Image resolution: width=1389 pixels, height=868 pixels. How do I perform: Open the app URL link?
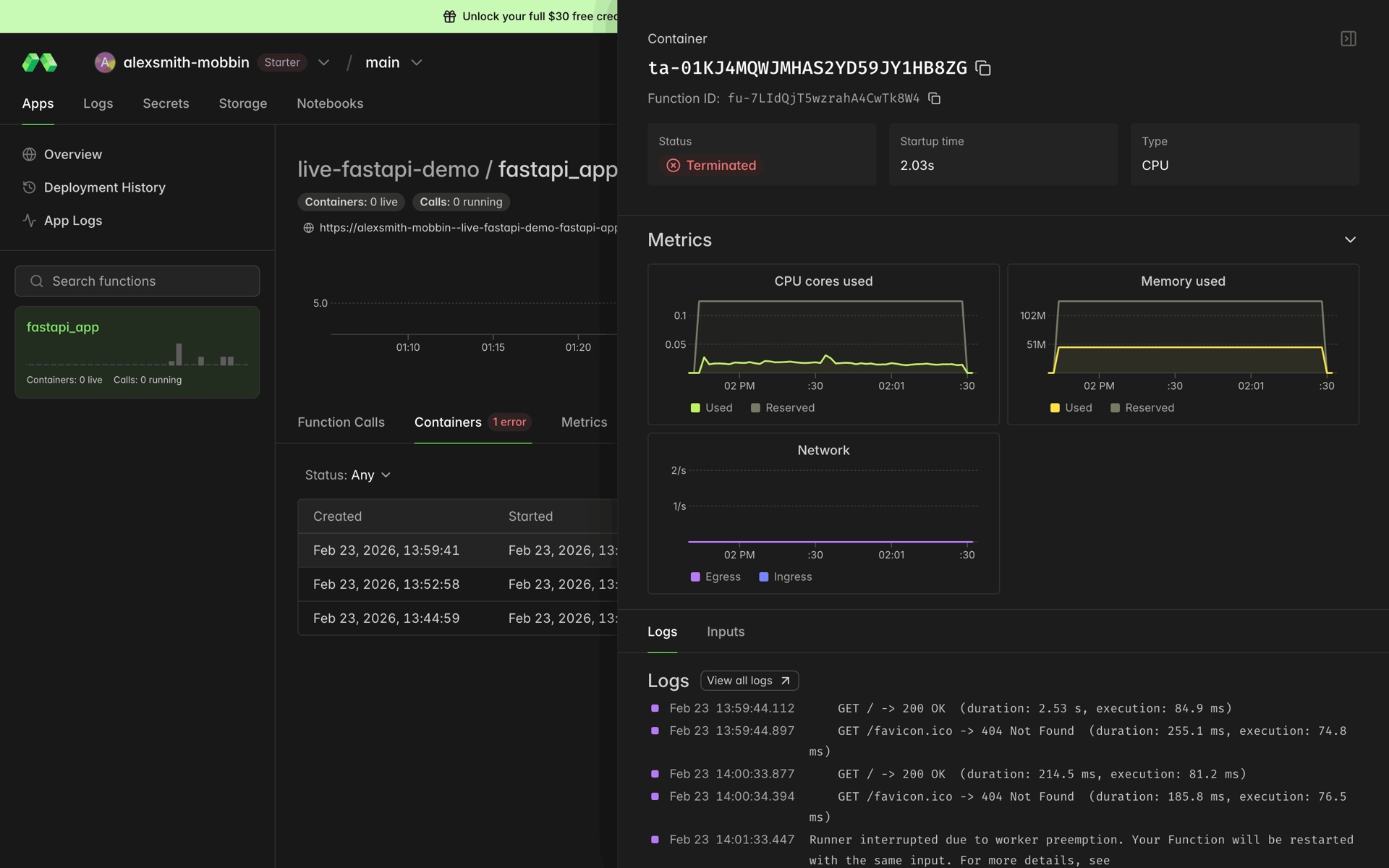(x=468, y=228)
